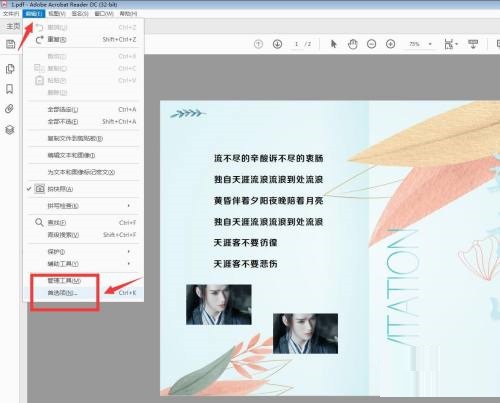Click the Zoom in plus button
Viewport: 500px width, 403px height.
coord(390,44)
